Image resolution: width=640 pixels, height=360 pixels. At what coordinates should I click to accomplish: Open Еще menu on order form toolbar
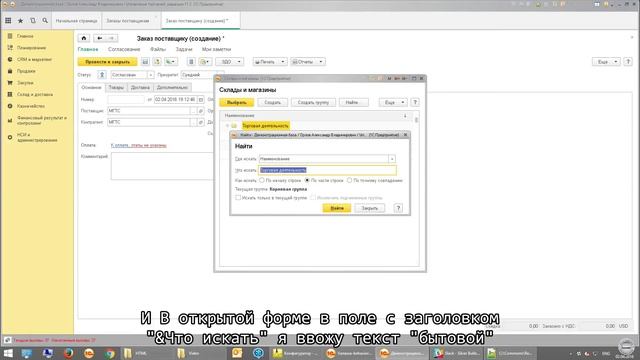[606, 62]
